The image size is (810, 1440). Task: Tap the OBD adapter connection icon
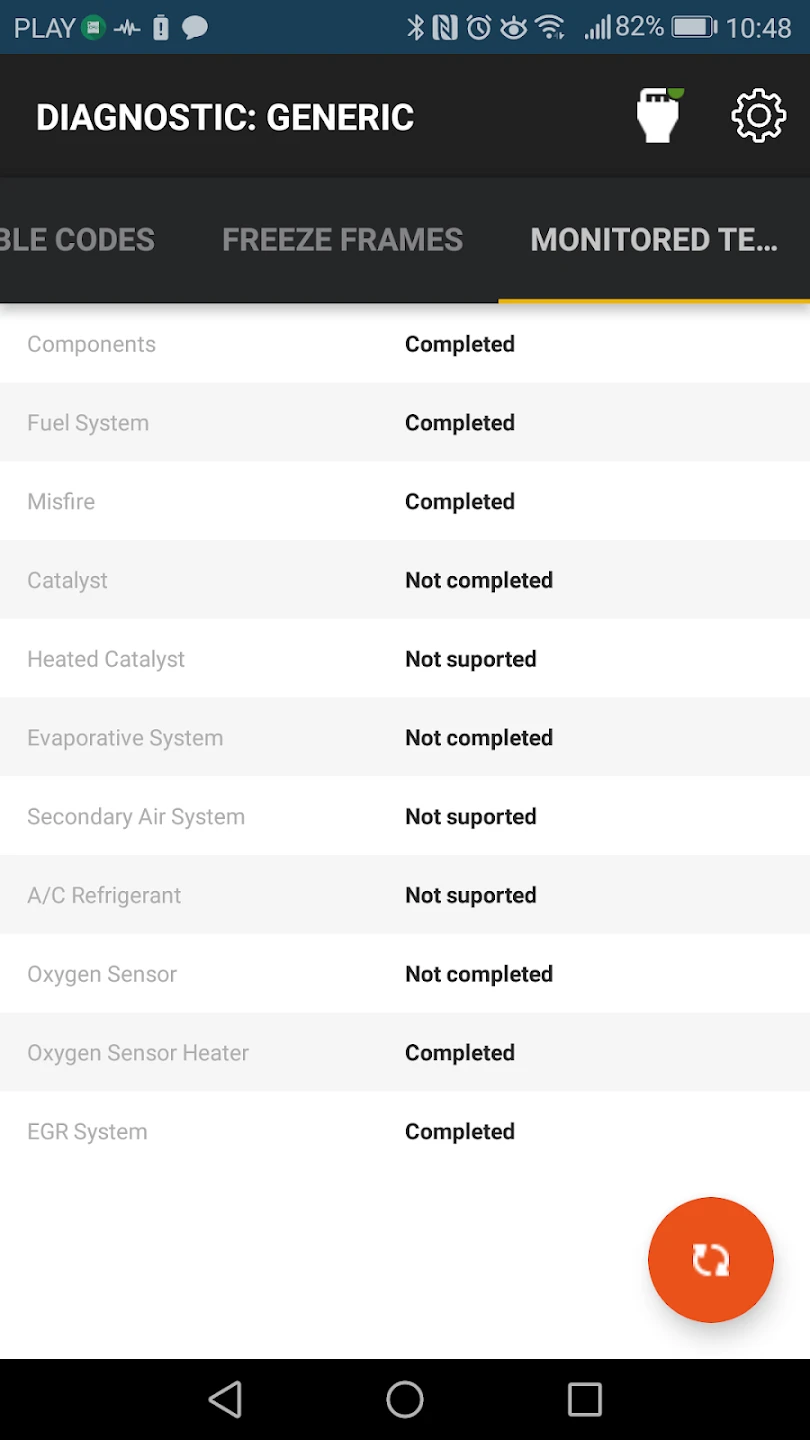(659, 116)
